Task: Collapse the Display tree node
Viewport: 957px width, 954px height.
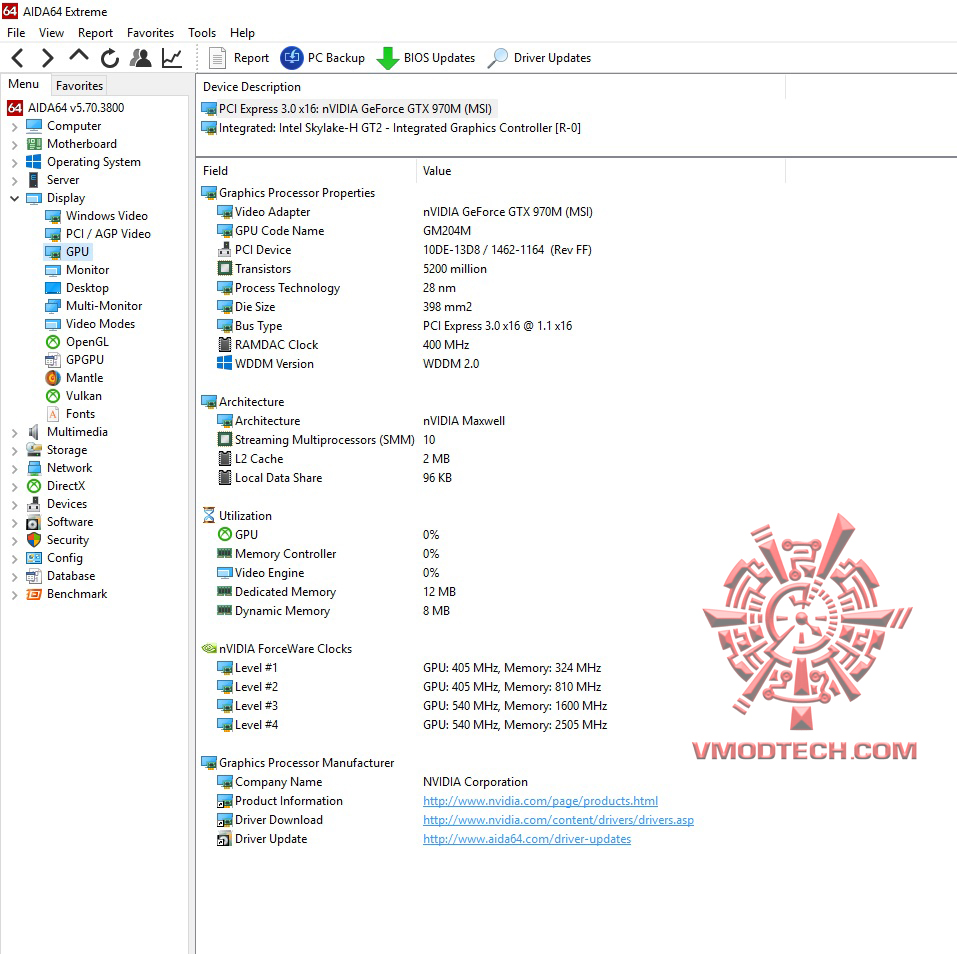Action: pos(15,198)
